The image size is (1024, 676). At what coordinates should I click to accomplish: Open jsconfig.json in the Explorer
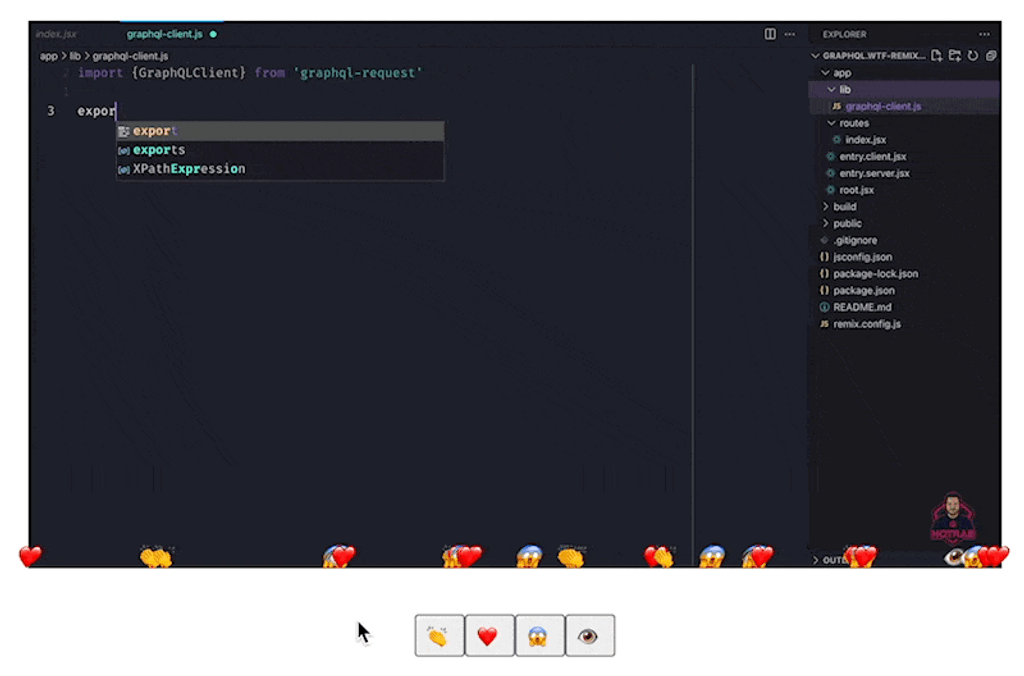coord(903,257)
